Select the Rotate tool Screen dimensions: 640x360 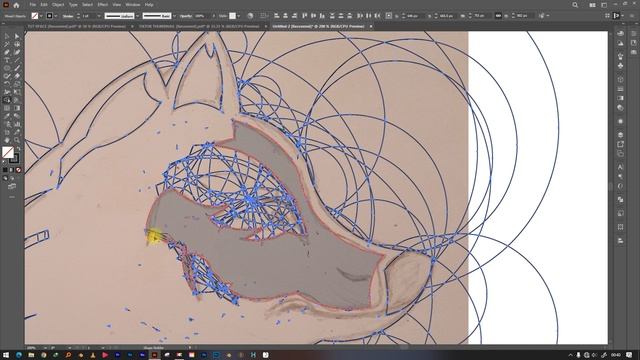point(7,84)
